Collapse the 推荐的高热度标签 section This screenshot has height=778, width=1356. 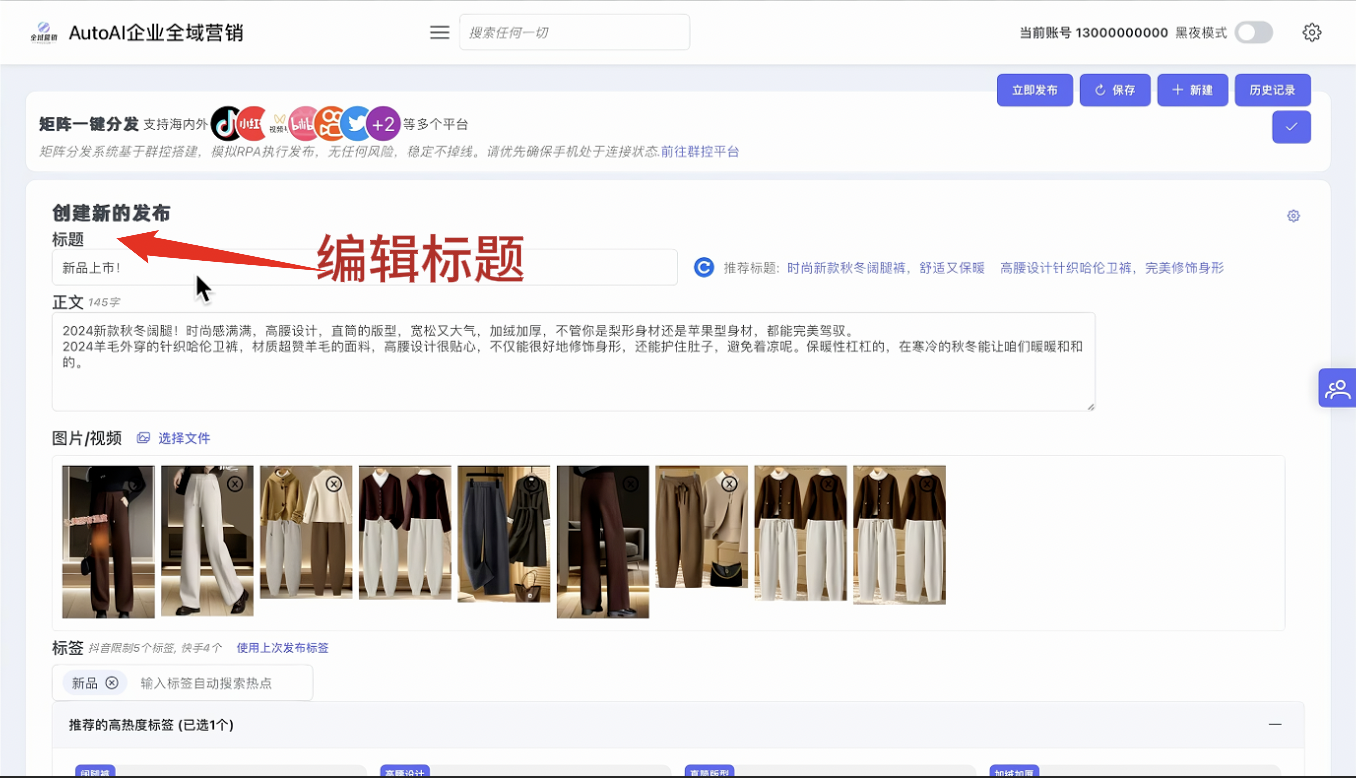click(1275, 724)
